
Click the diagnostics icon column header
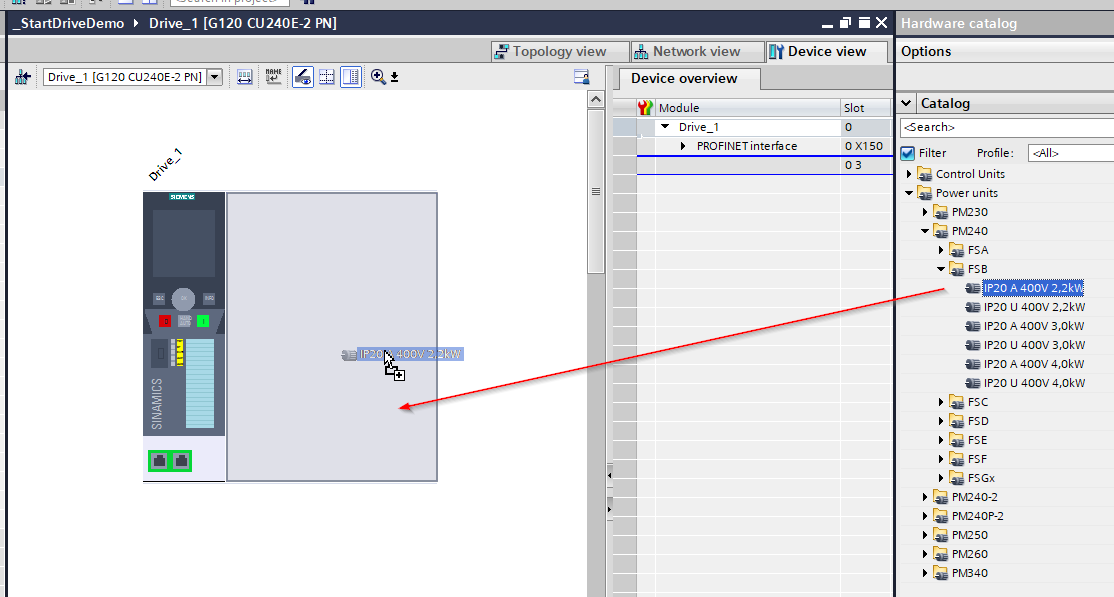pos(645,108)
